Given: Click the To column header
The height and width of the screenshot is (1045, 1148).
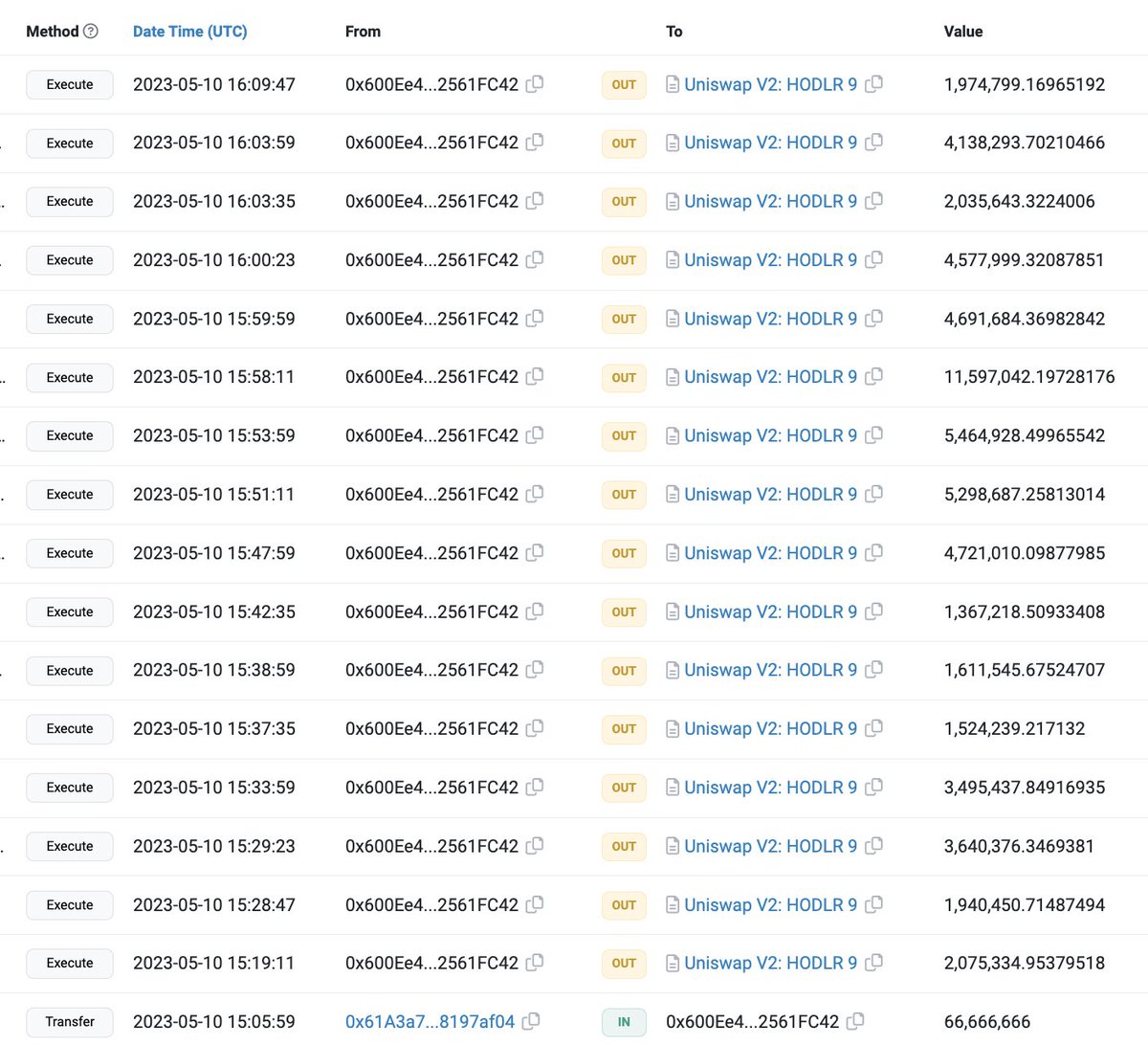Looking at the screenshot, I should tap(674, 32).
